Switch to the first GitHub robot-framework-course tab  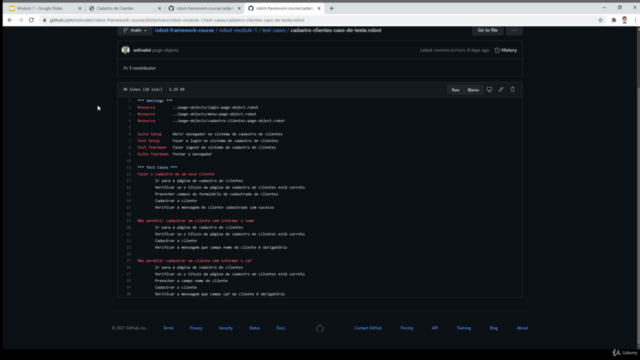pyautogui.click(x=203, y=8)
